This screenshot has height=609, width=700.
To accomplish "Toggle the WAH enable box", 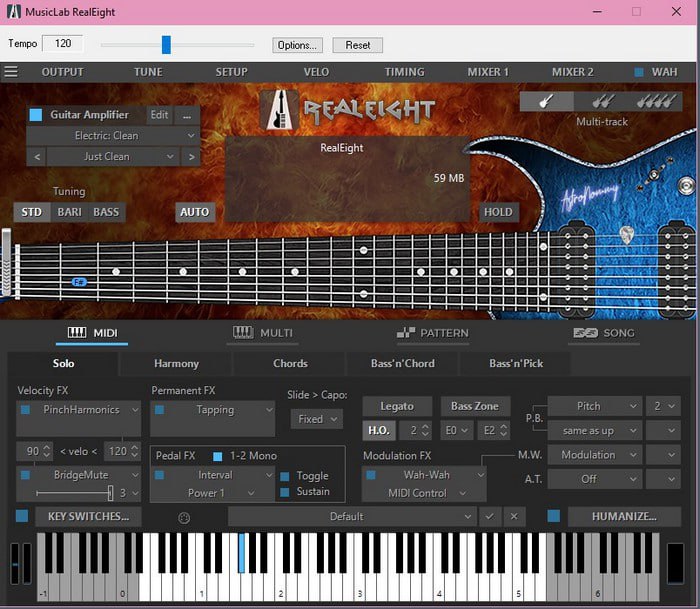I will [639, 72].
